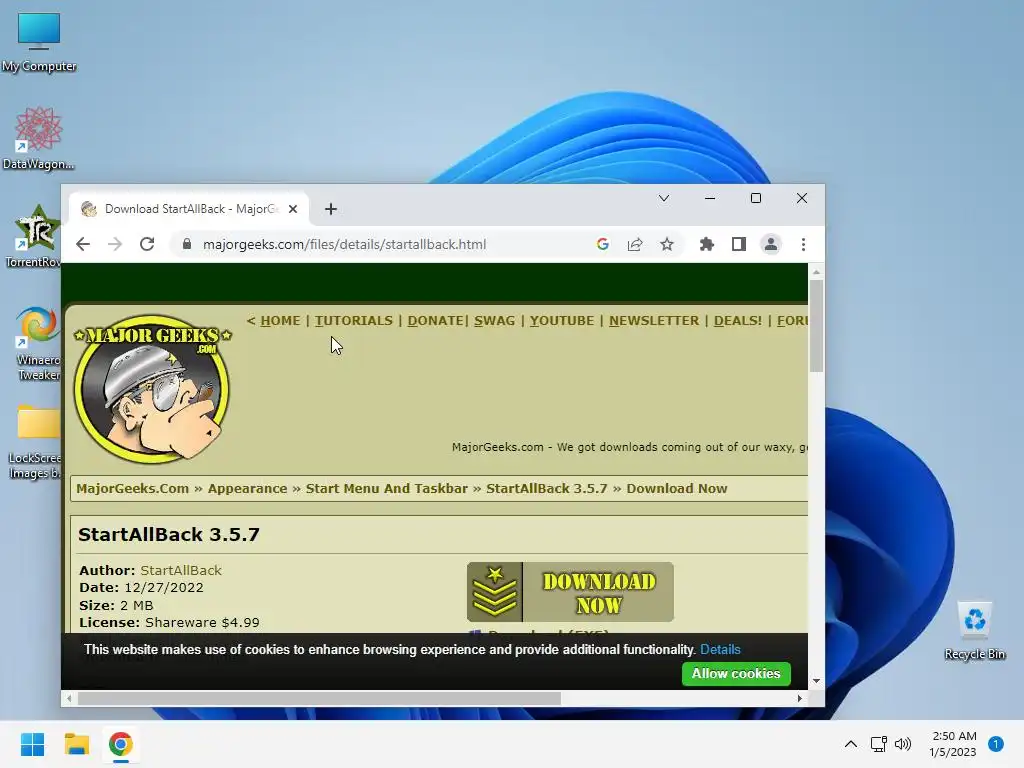Open the Extensions puzzle icon

coord(707,244)
